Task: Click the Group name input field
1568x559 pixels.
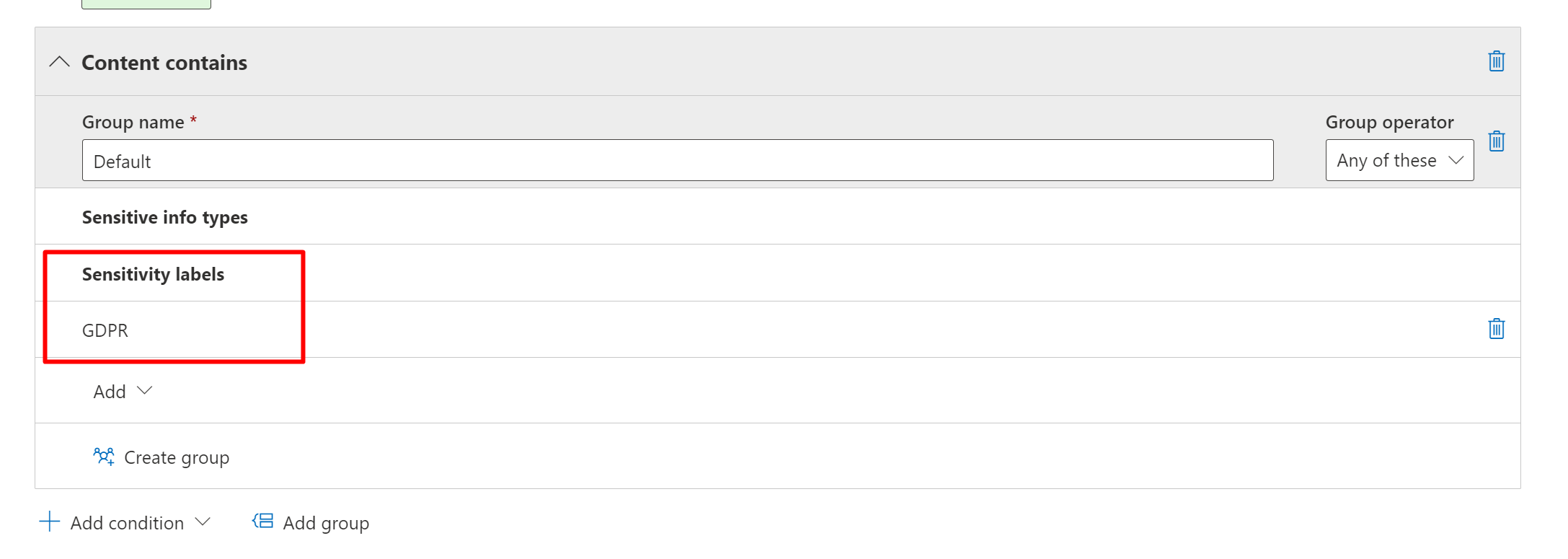Action: (677, 160)
